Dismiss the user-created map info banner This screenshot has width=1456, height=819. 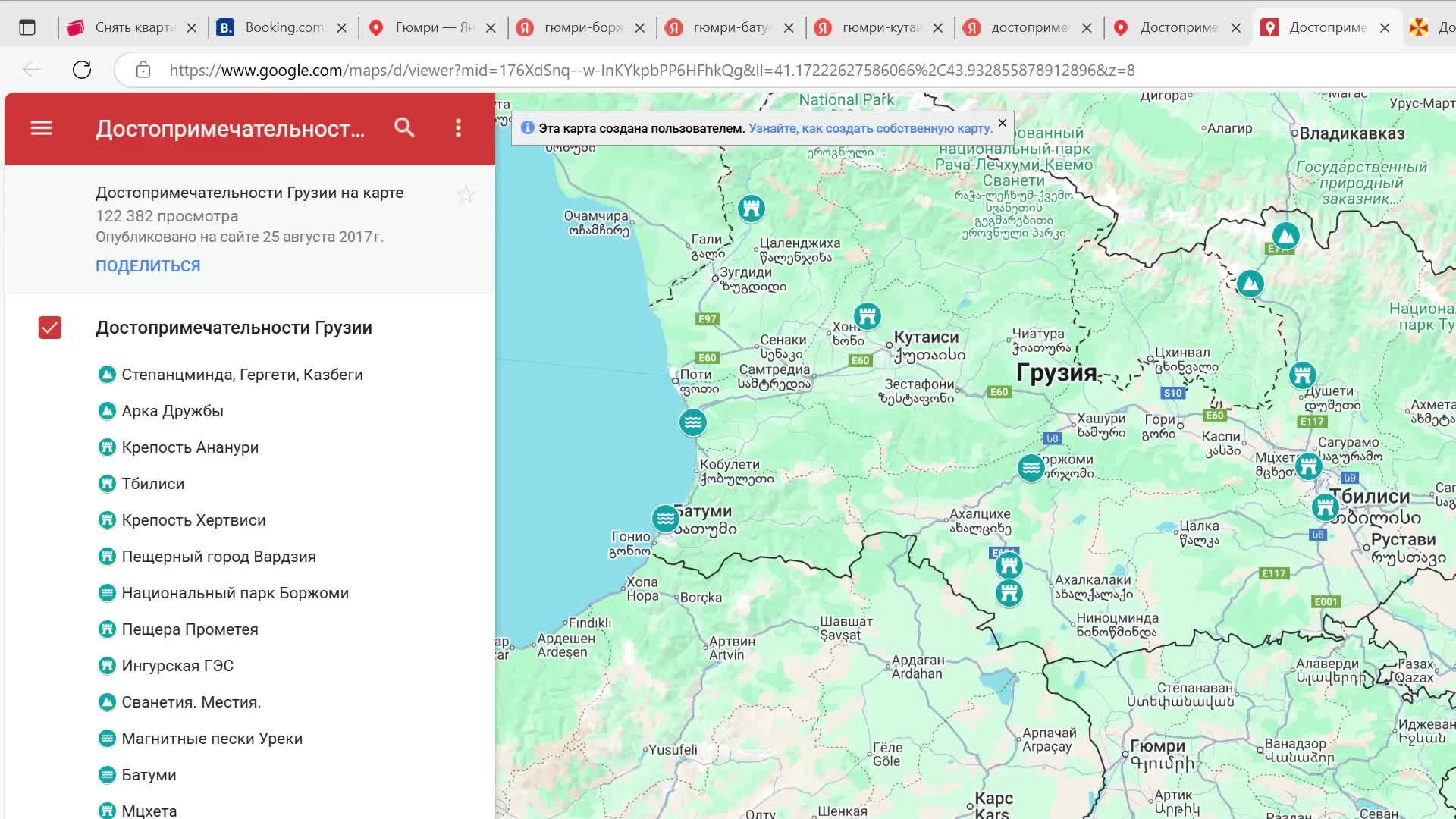pyautogui.click(x=1002, y=123)
